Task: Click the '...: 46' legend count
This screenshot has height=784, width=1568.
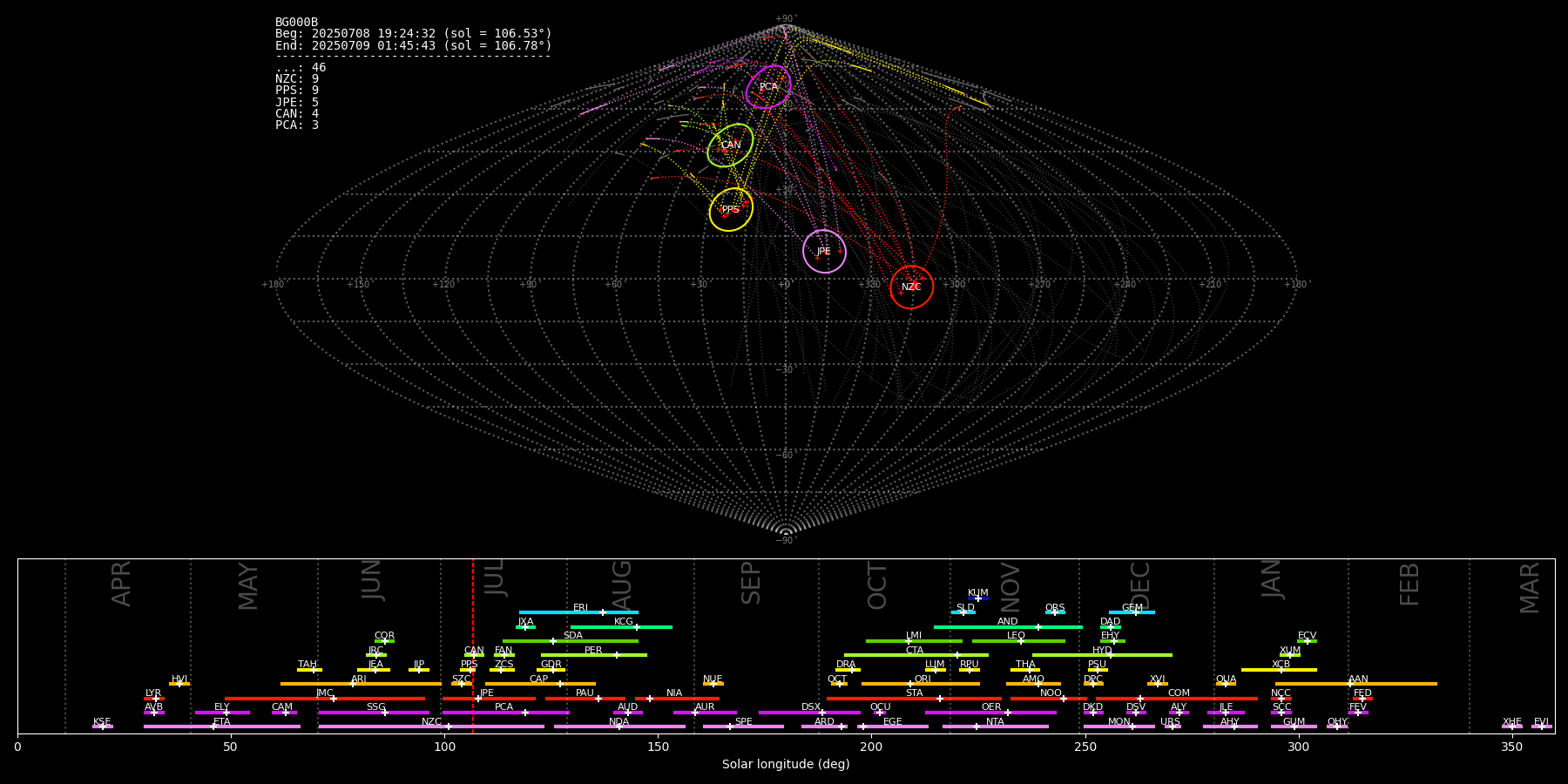Action: [301, 68]
